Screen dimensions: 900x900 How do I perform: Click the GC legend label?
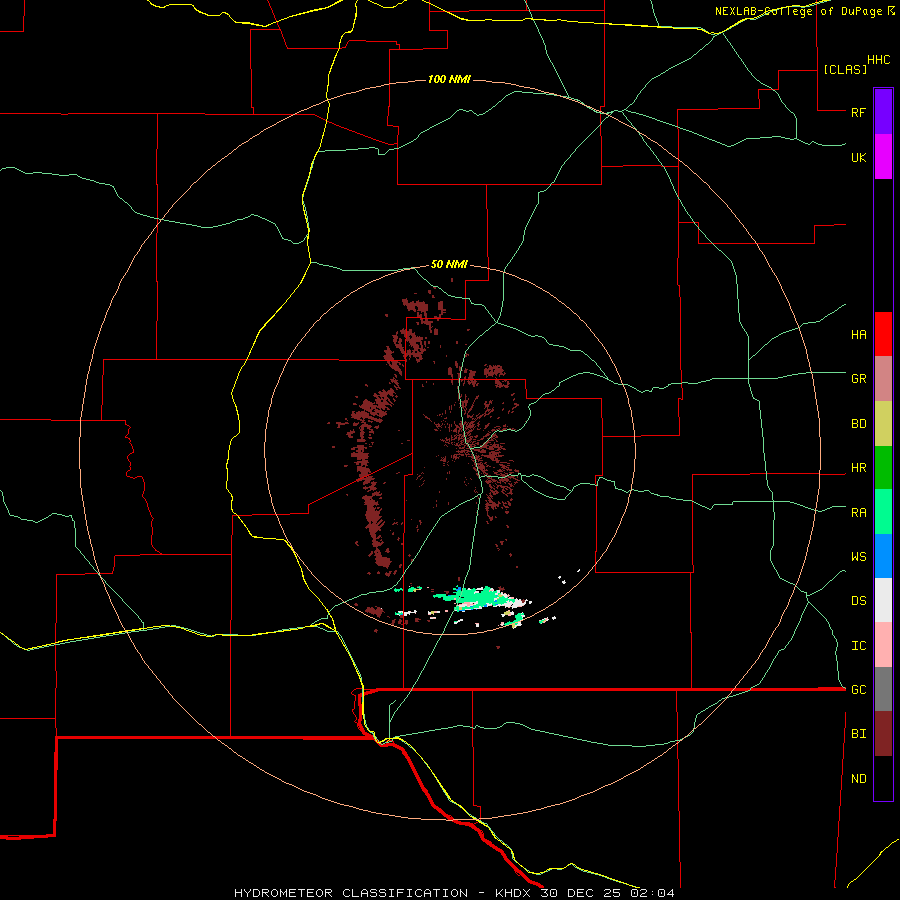[x=858, y=690]
